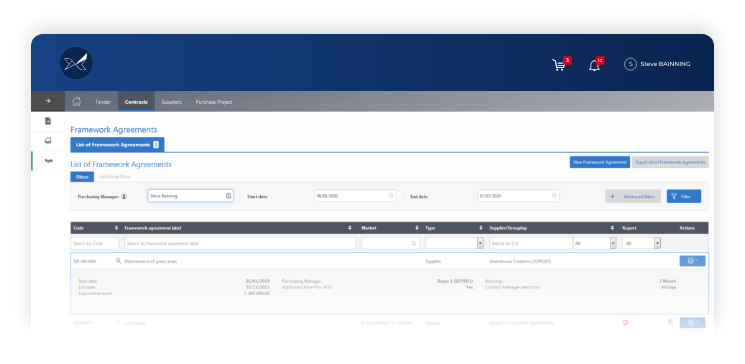Click New Framework Agreement button
This screenshot has height=364, width=745.
tap(600, 162)
